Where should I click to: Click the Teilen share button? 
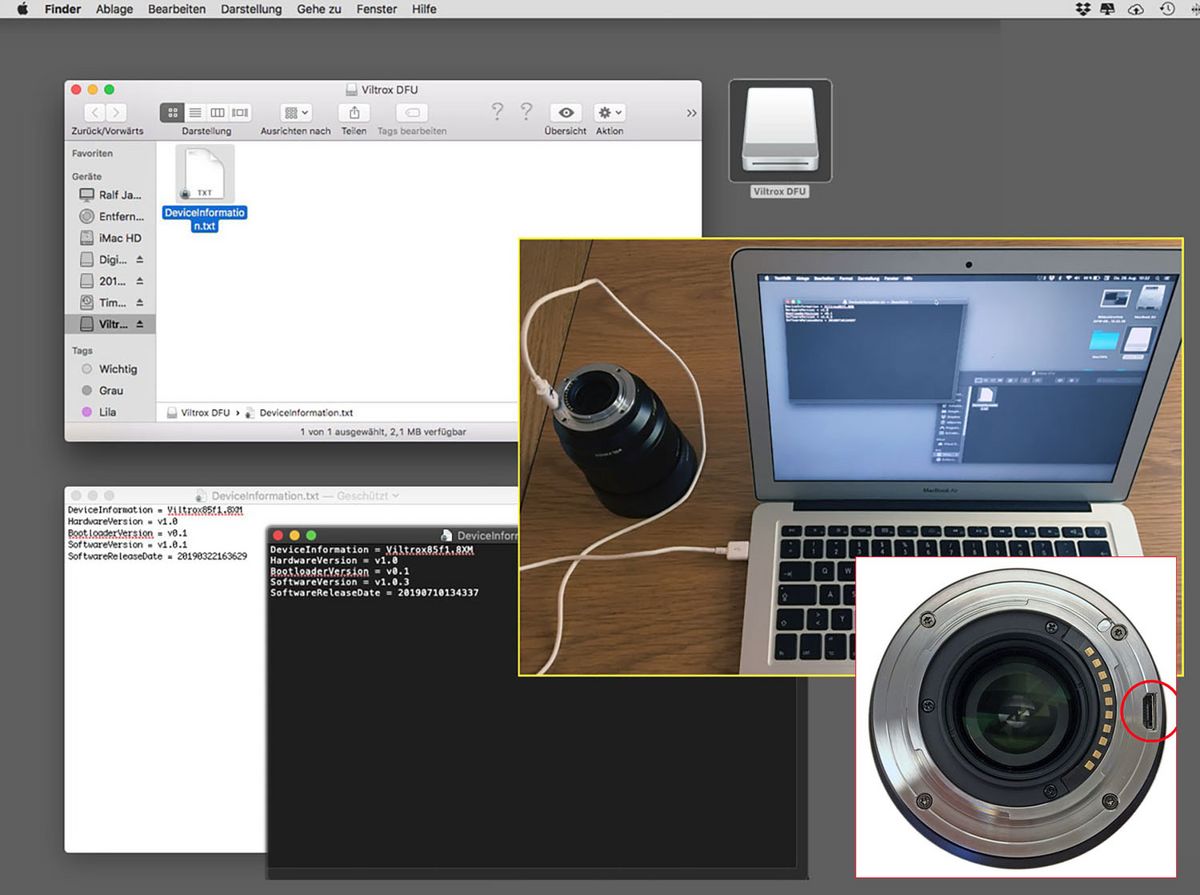[353, 113]
